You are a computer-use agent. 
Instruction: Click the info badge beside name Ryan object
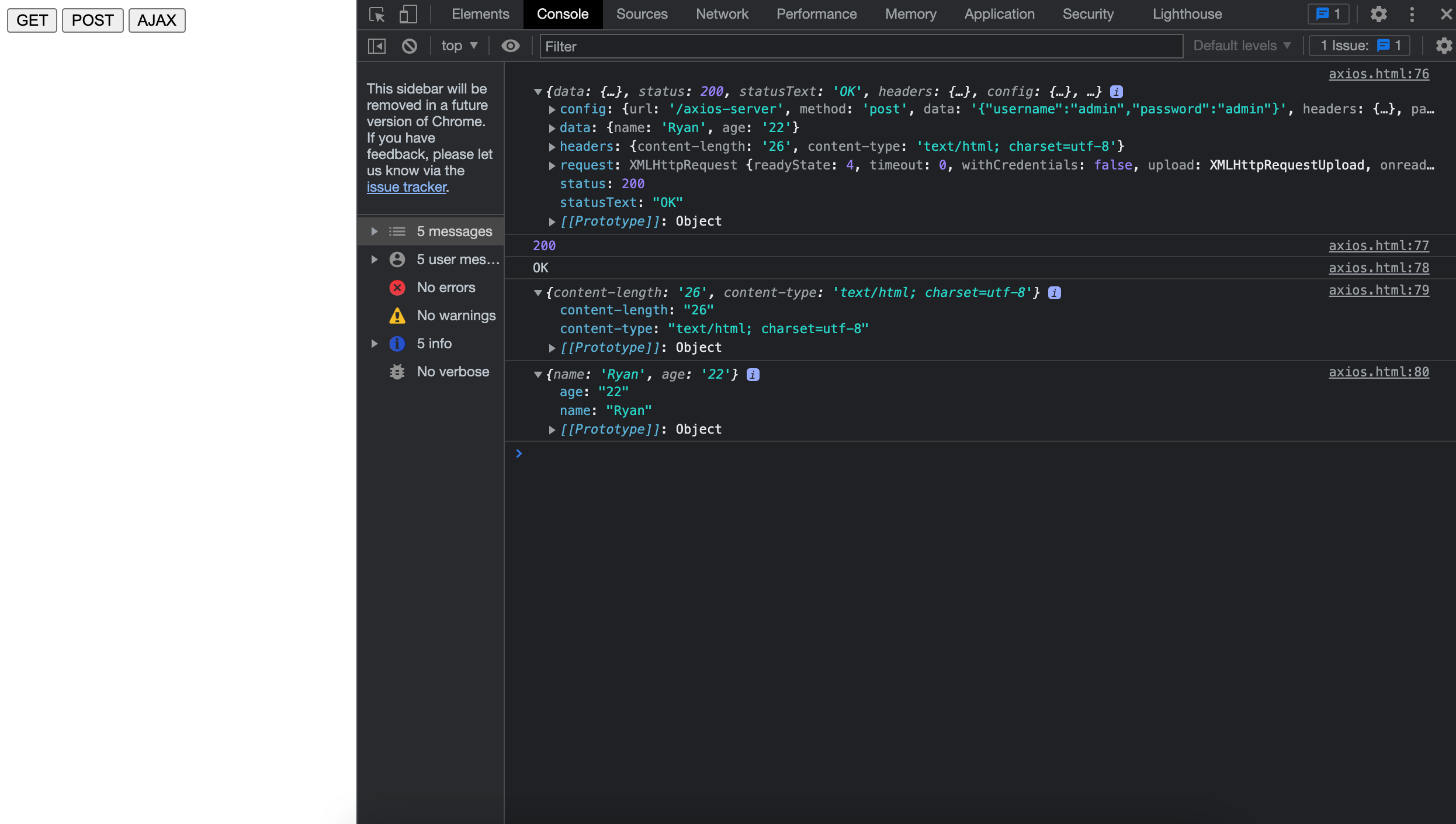pyautogui.click(x=753, y=375)
